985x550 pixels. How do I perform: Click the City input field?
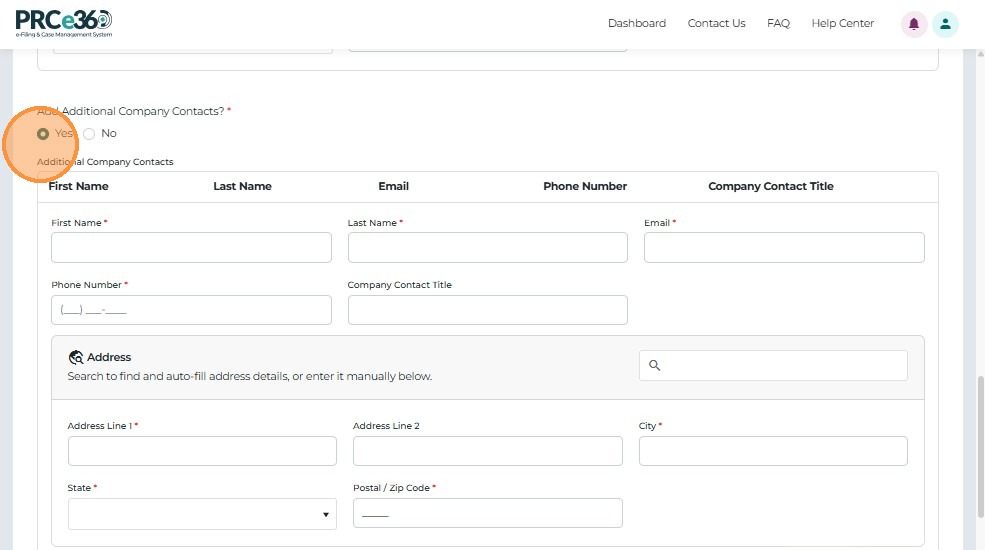point(773,451)
